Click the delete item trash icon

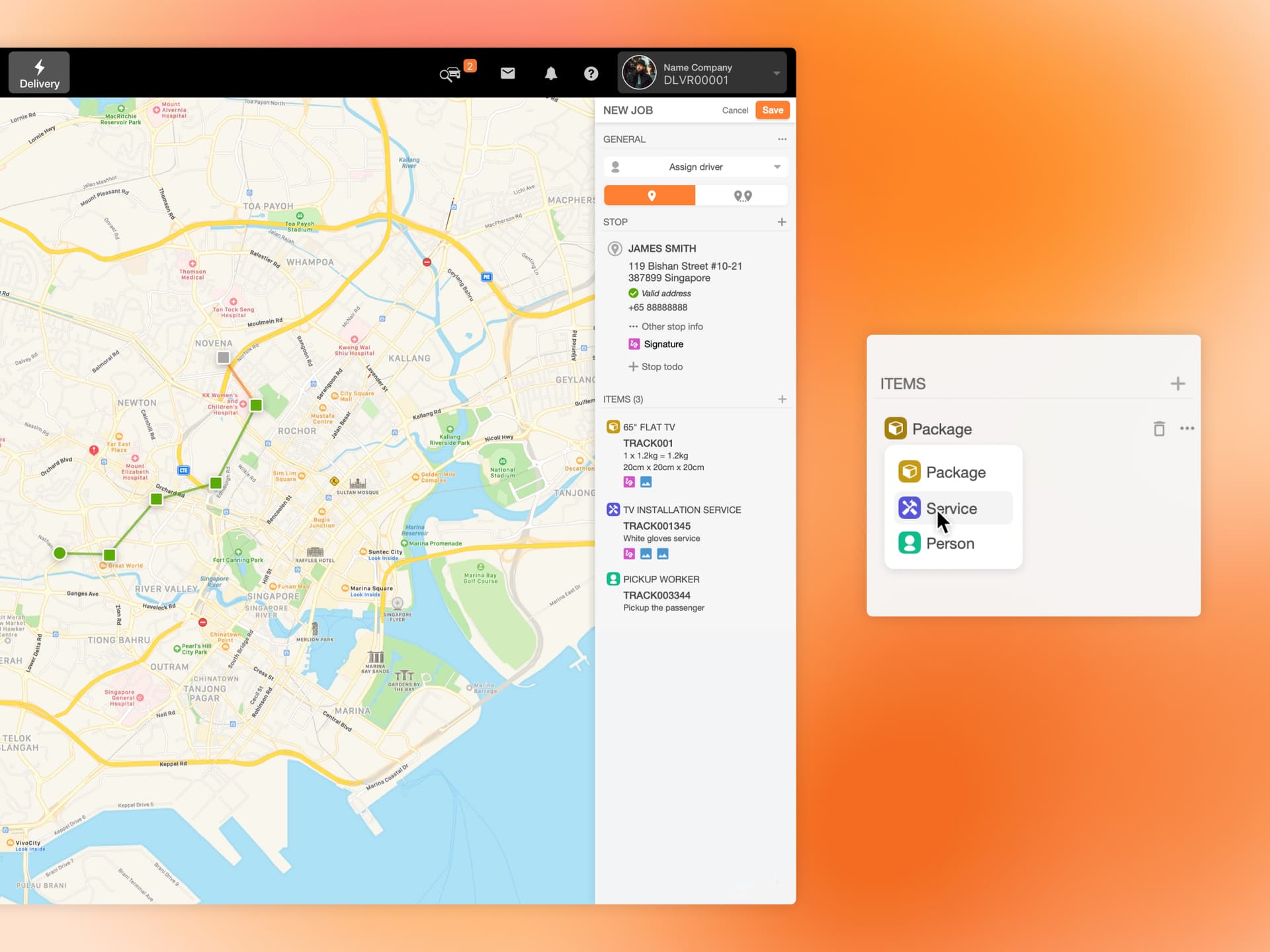coord(1158,428)
